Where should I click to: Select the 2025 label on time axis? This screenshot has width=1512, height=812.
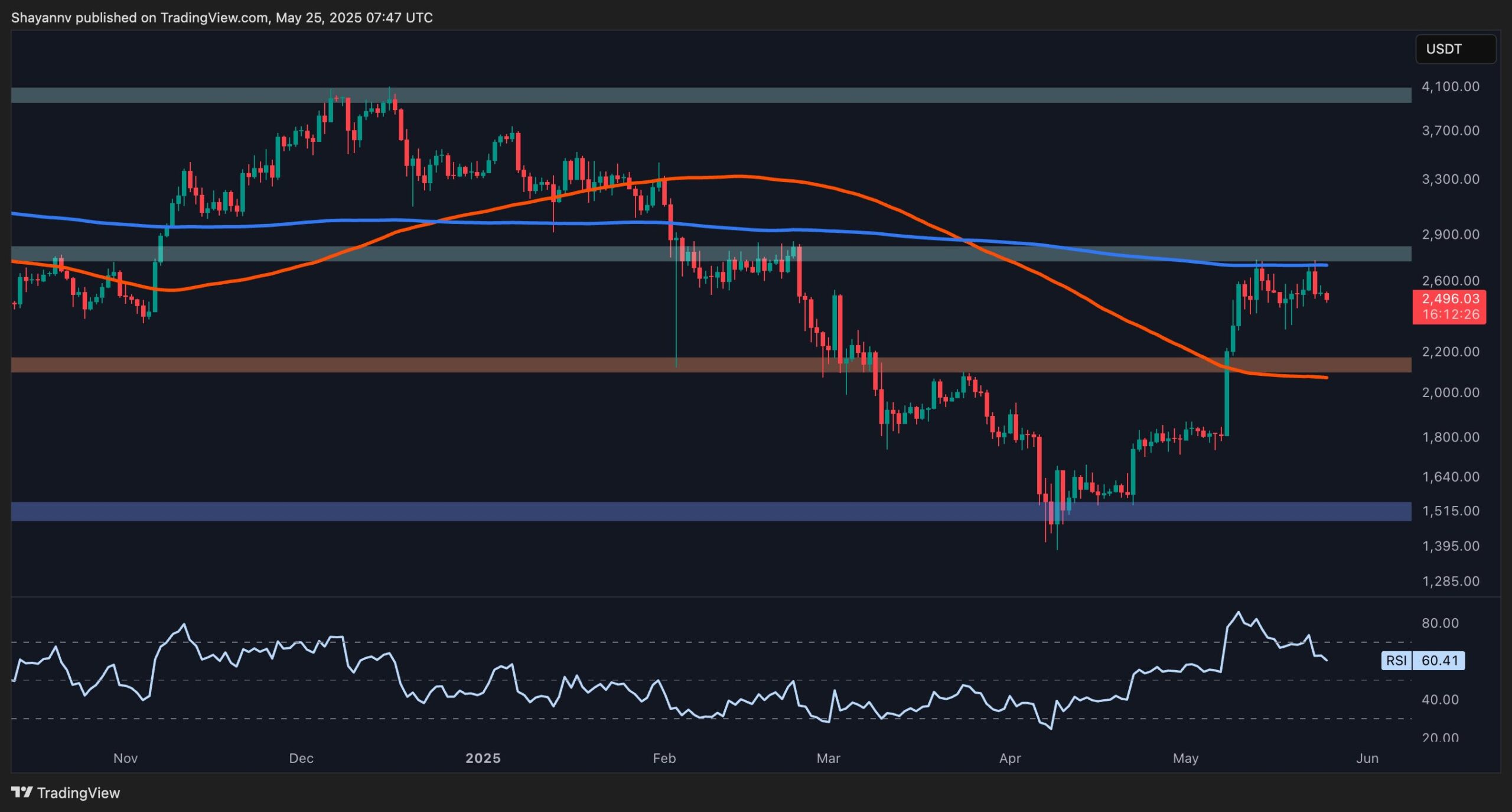(483, 758)
